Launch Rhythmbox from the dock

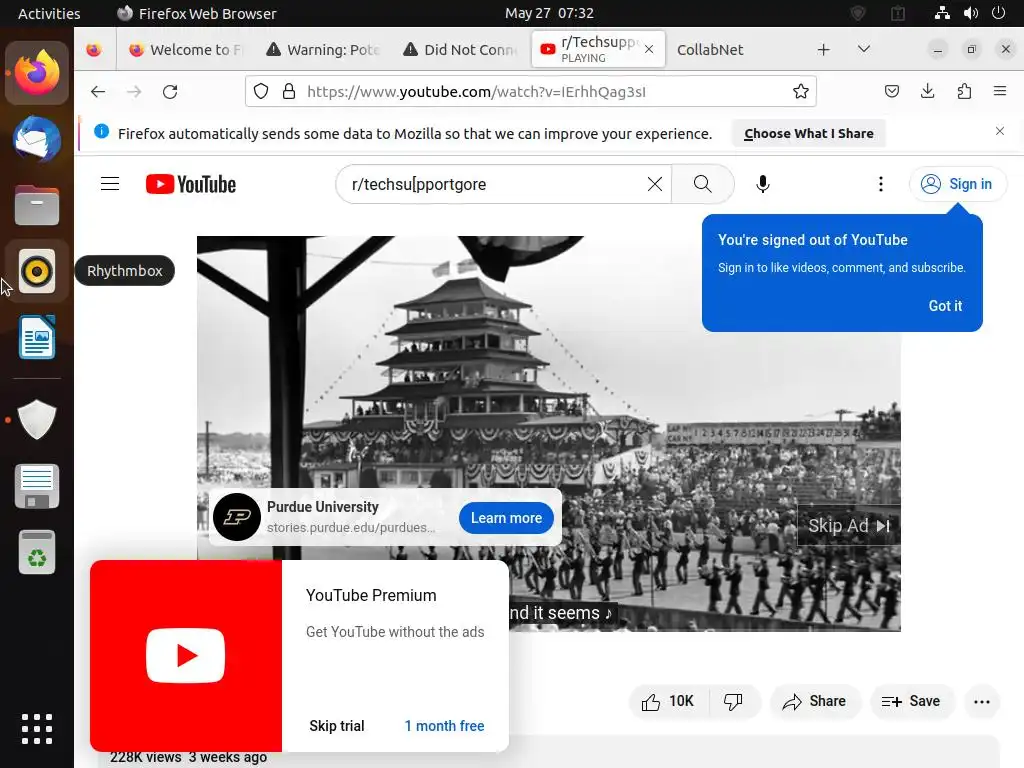(x=37, y=270)
